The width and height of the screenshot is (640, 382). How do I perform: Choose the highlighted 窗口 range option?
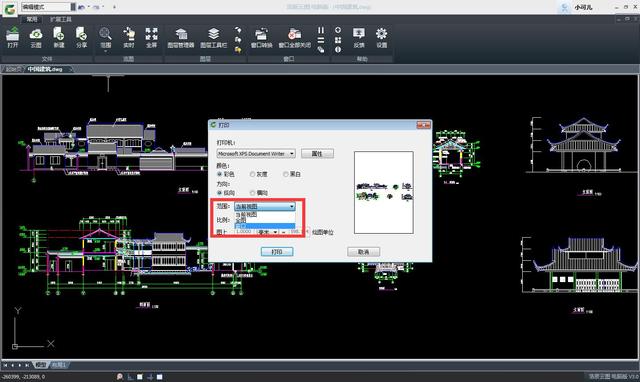pyautogui.click(x=265, y=226)
